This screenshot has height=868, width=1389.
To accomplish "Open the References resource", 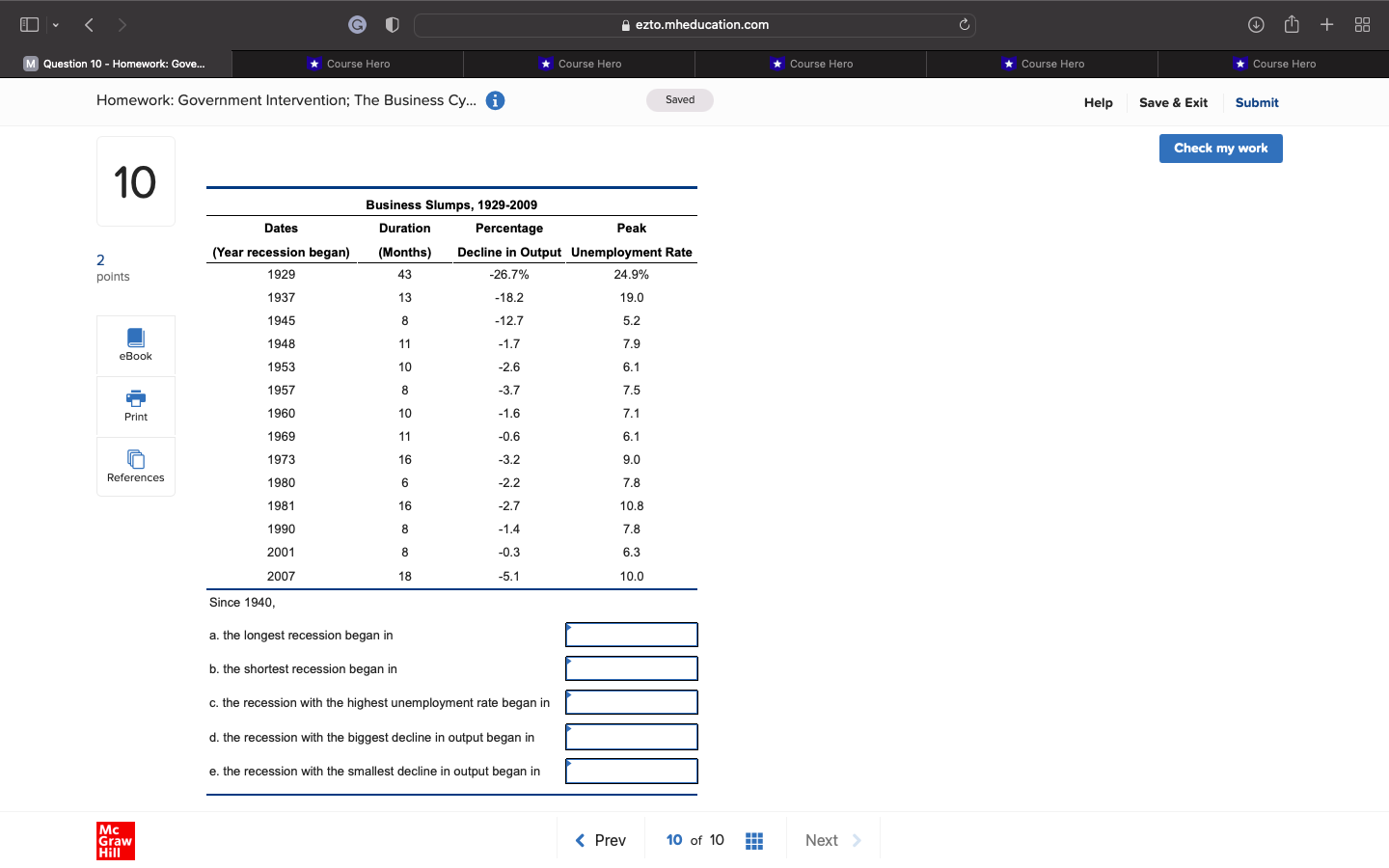I will [x=135, y=466].
